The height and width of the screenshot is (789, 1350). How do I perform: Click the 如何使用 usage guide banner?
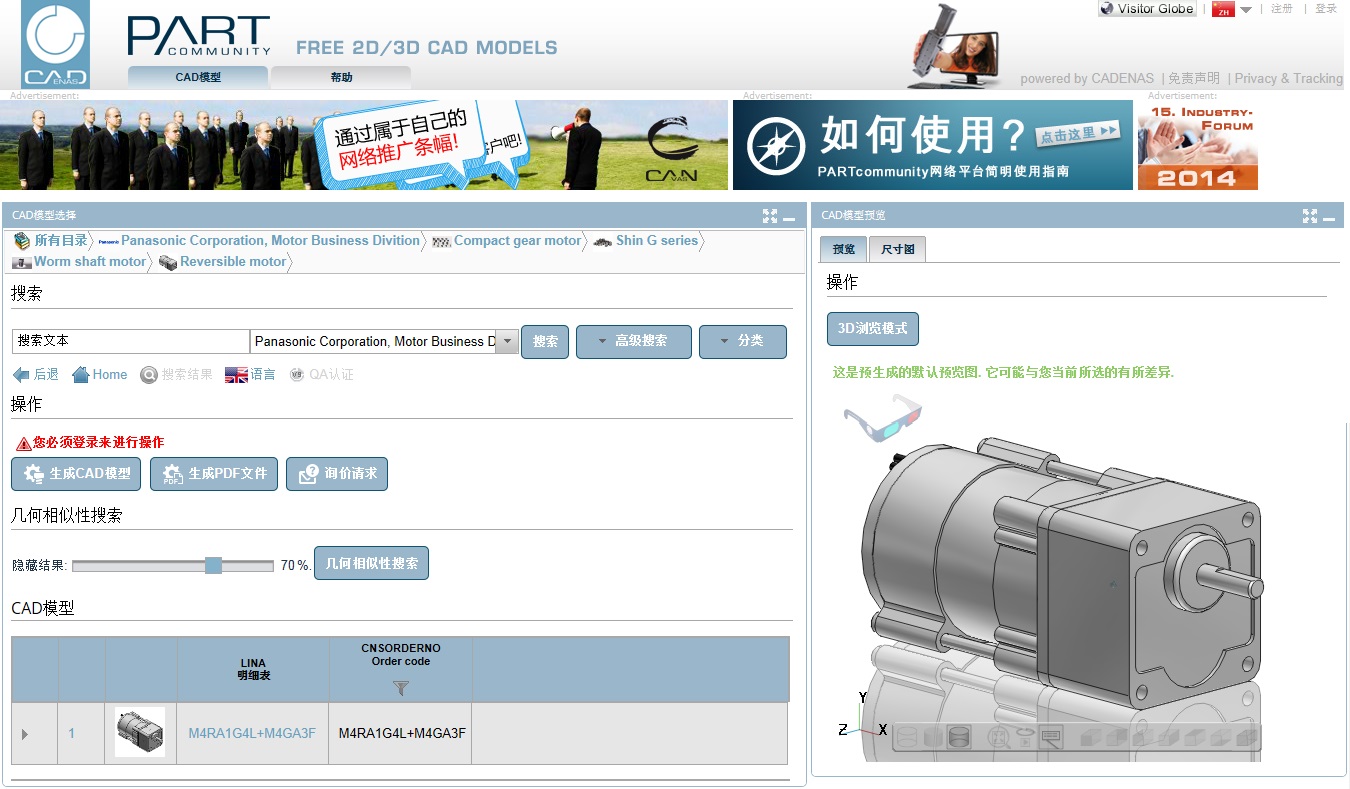(x=933, y=145)
